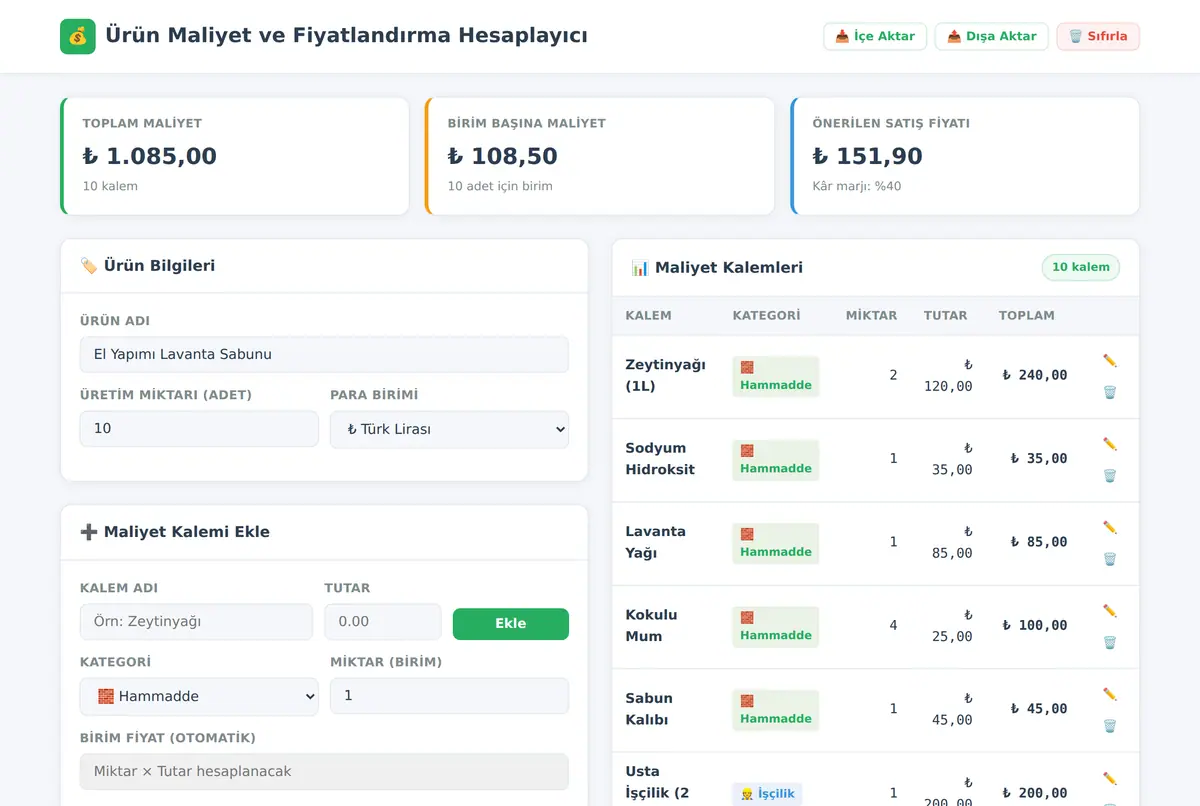Edit the Sabun Kalıbı row with pencil icon
The width and height of the screenshot is (1200, 806).
tap(1110, 694)
